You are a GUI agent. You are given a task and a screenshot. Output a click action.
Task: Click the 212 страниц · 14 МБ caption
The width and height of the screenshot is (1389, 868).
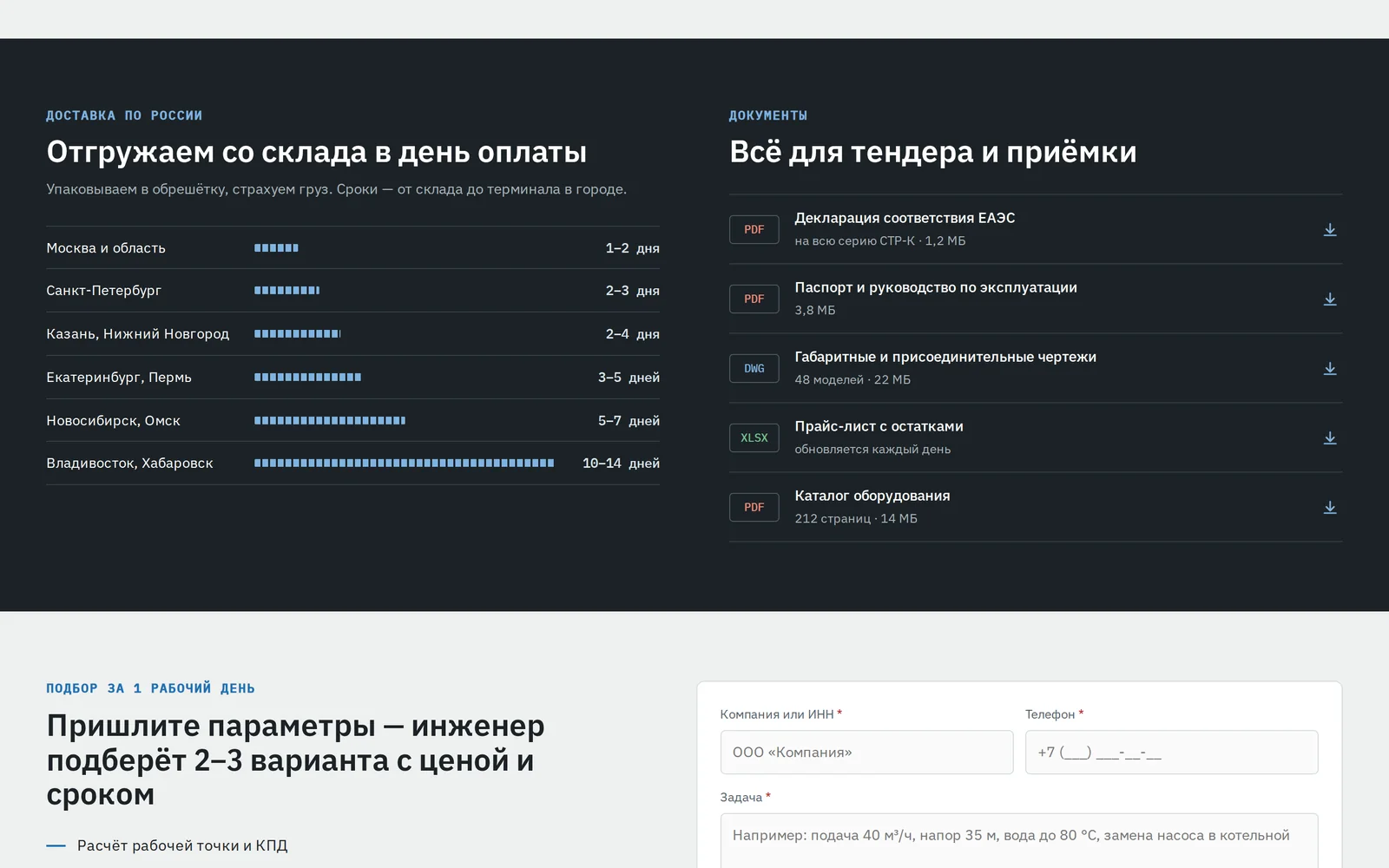point(856,518)
